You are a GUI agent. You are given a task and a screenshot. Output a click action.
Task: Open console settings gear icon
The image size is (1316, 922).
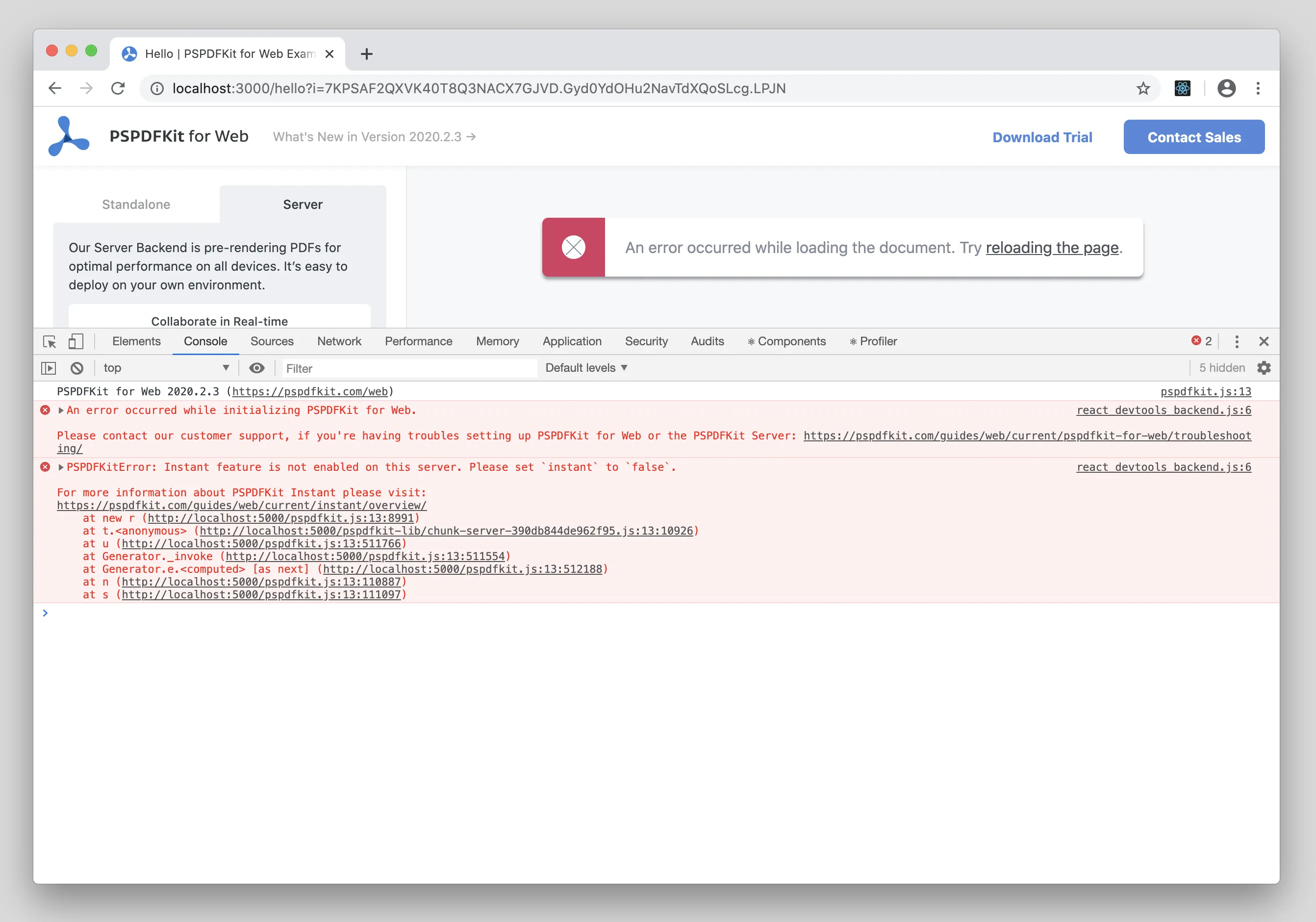1264,368
